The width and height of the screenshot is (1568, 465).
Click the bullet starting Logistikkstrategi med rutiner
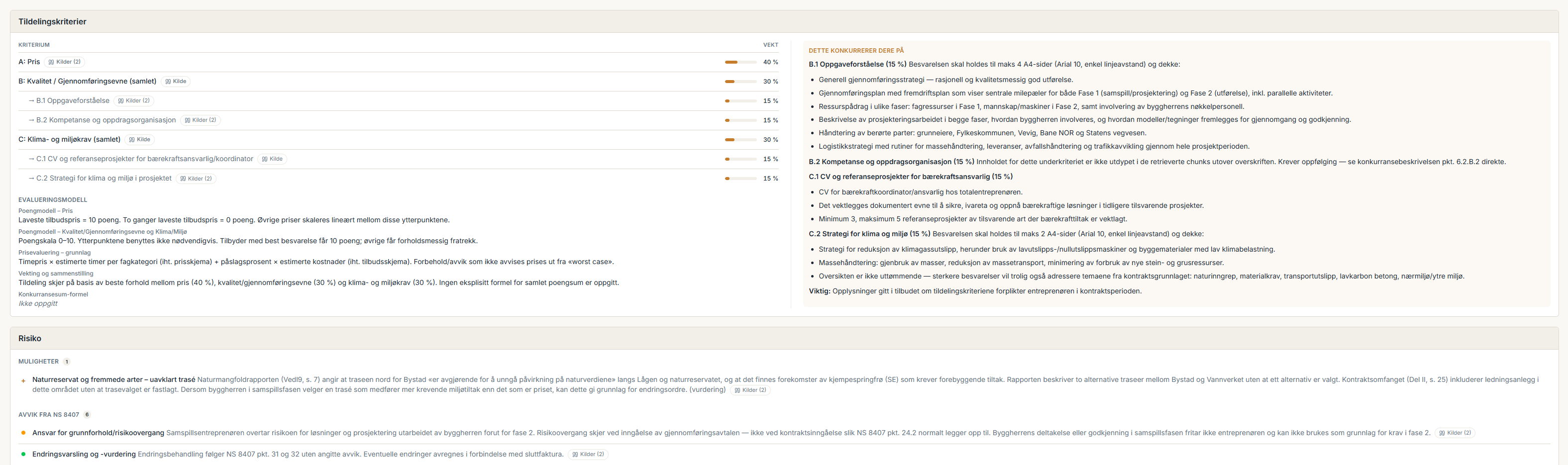(x=1034, y=147)
